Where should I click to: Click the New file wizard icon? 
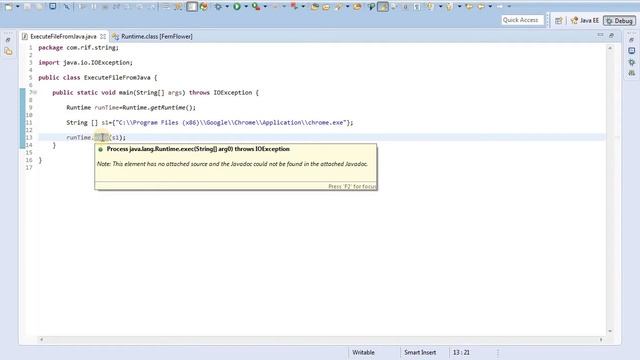[8, 7]
